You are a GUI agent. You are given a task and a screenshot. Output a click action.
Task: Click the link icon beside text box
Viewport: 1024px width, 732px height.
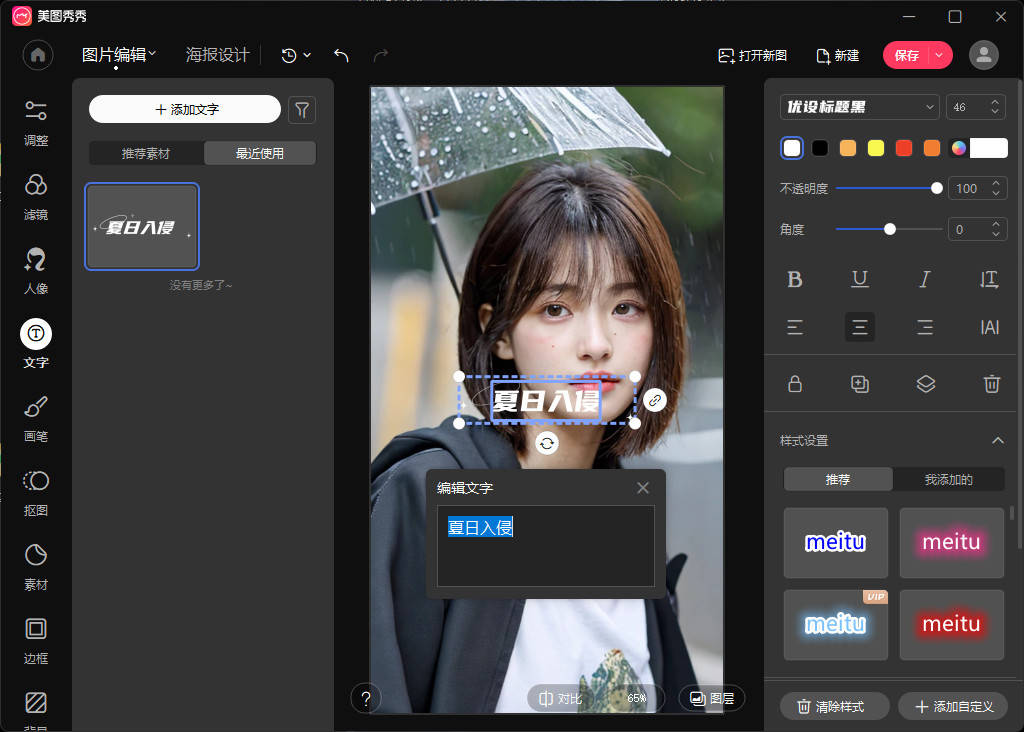point(655,400)
